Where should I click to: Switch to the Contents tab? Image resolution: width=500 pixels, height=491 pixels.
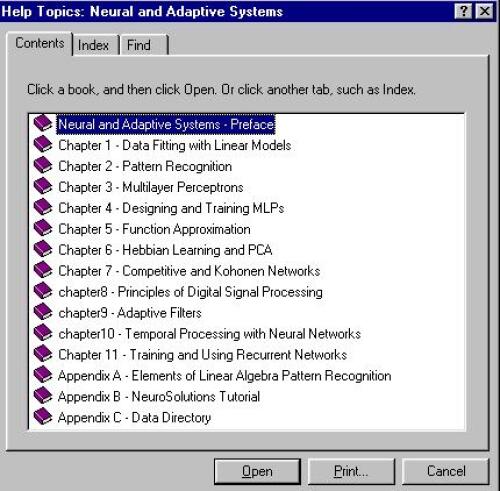click(x=40, y=43)
